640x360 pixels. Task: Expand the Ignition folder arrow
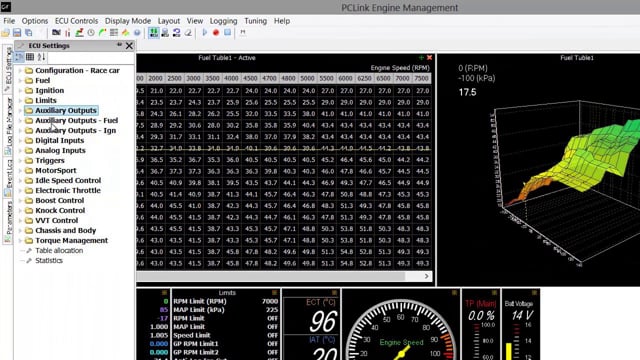pyautogui.click(x=20, y=91)
